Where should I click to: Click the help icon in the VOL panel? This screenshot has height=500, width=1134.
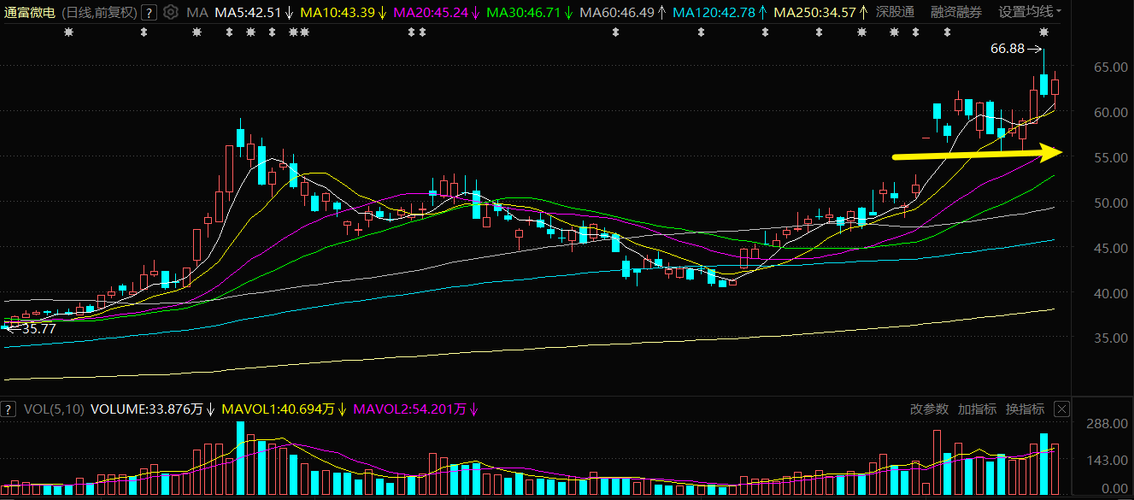7,410
